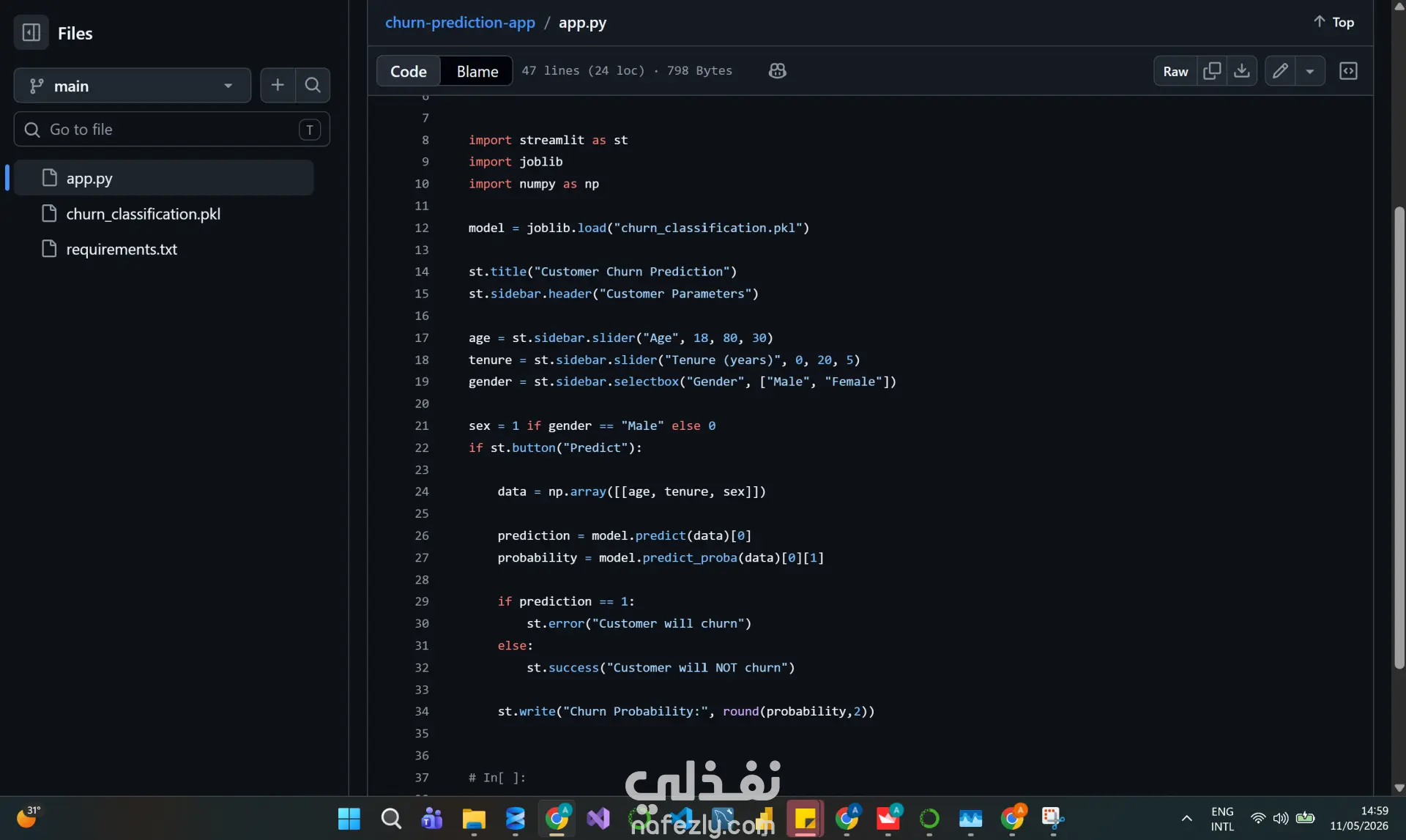The image size is (1406, 840).
Task: Edit this file with the pencil icon
Action: click(1280, 71)
